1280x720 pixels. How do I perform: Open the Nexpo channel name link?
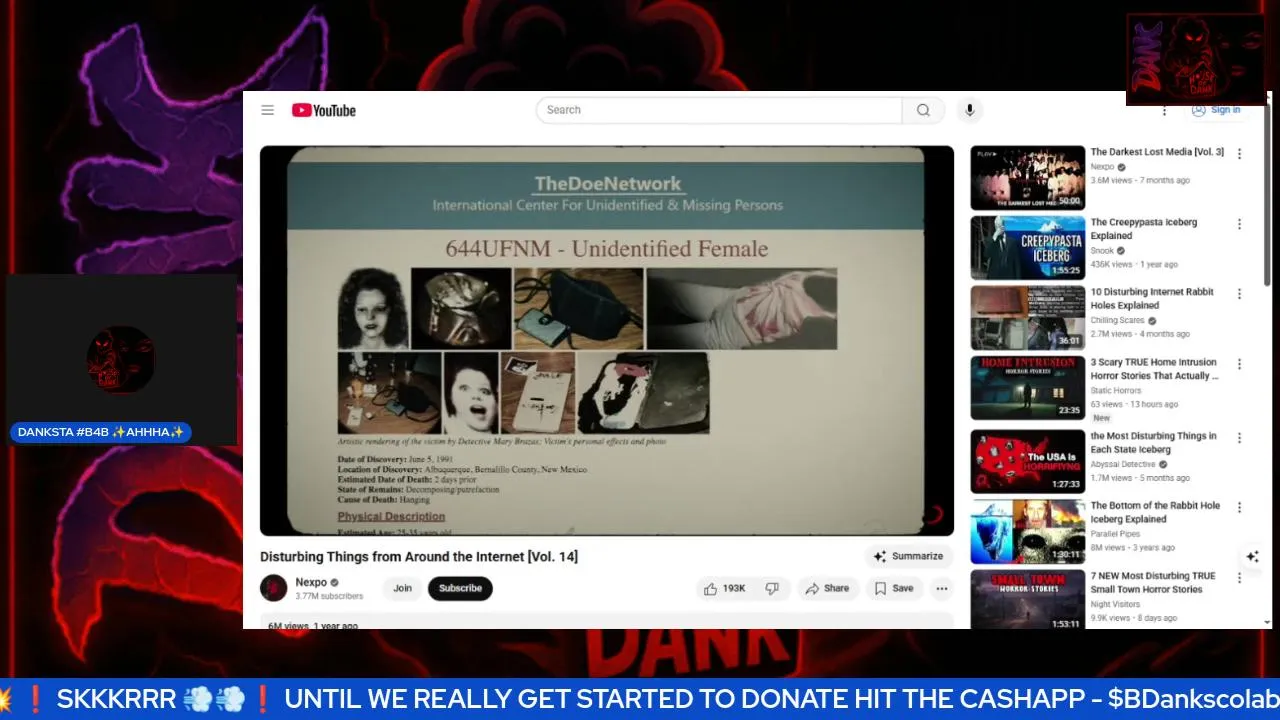pyautogui.click(x=311, y=582)
